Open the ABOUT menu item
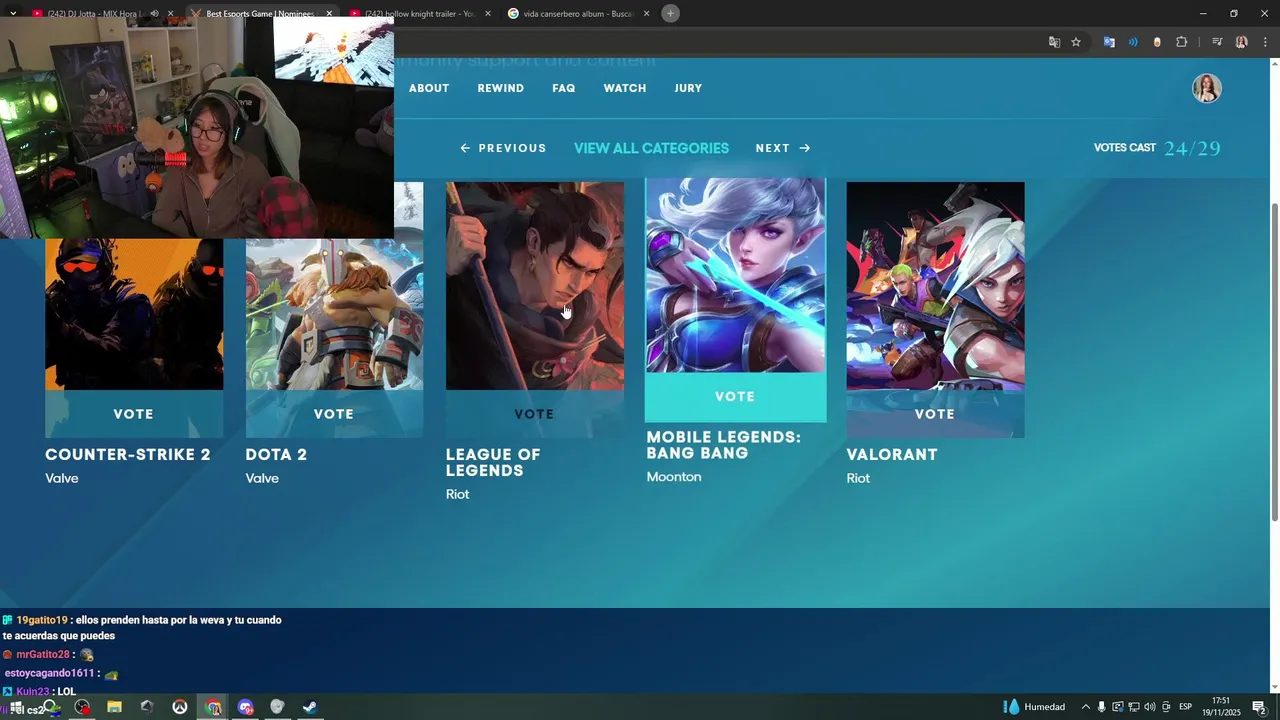 point(429,88)
